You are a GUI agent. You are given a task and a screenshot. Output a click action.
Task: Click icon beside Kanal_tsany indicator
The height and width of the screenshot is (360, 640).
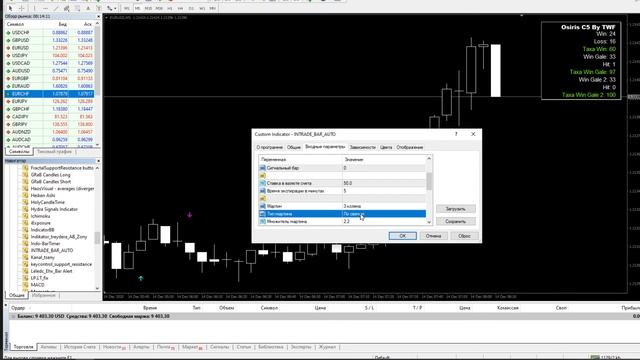coord(25,257)
